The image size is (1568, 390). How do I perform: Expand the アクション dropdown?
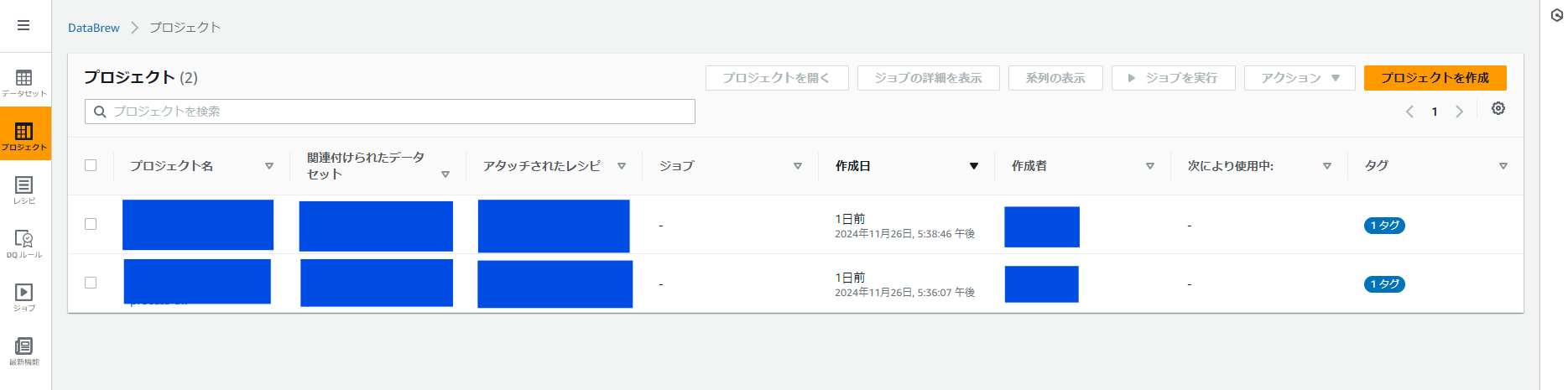coord(1300,78)
